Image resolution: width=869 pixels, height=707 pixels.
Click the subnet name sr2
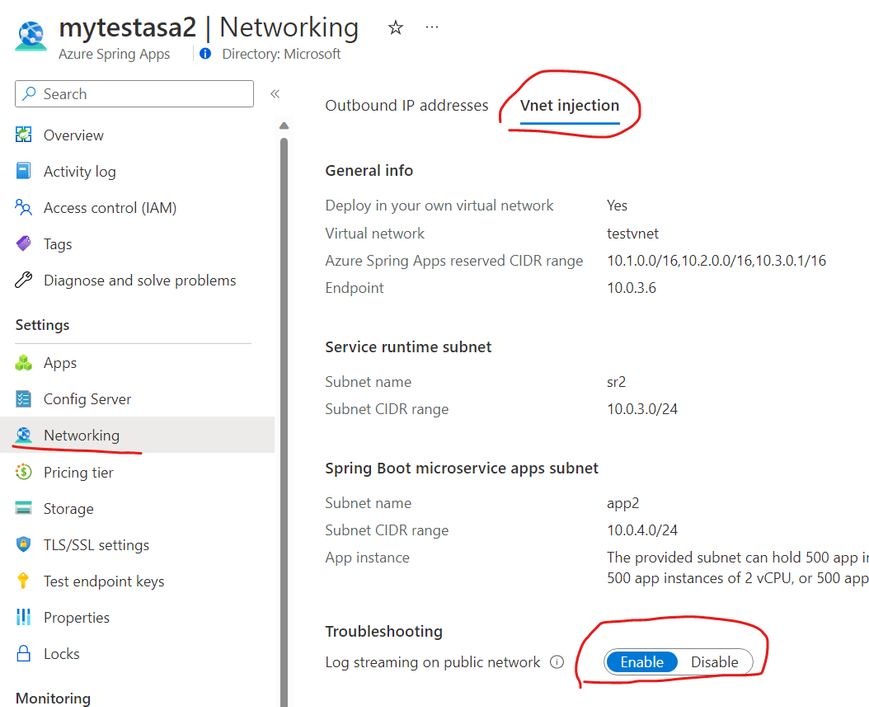point(616,382)
